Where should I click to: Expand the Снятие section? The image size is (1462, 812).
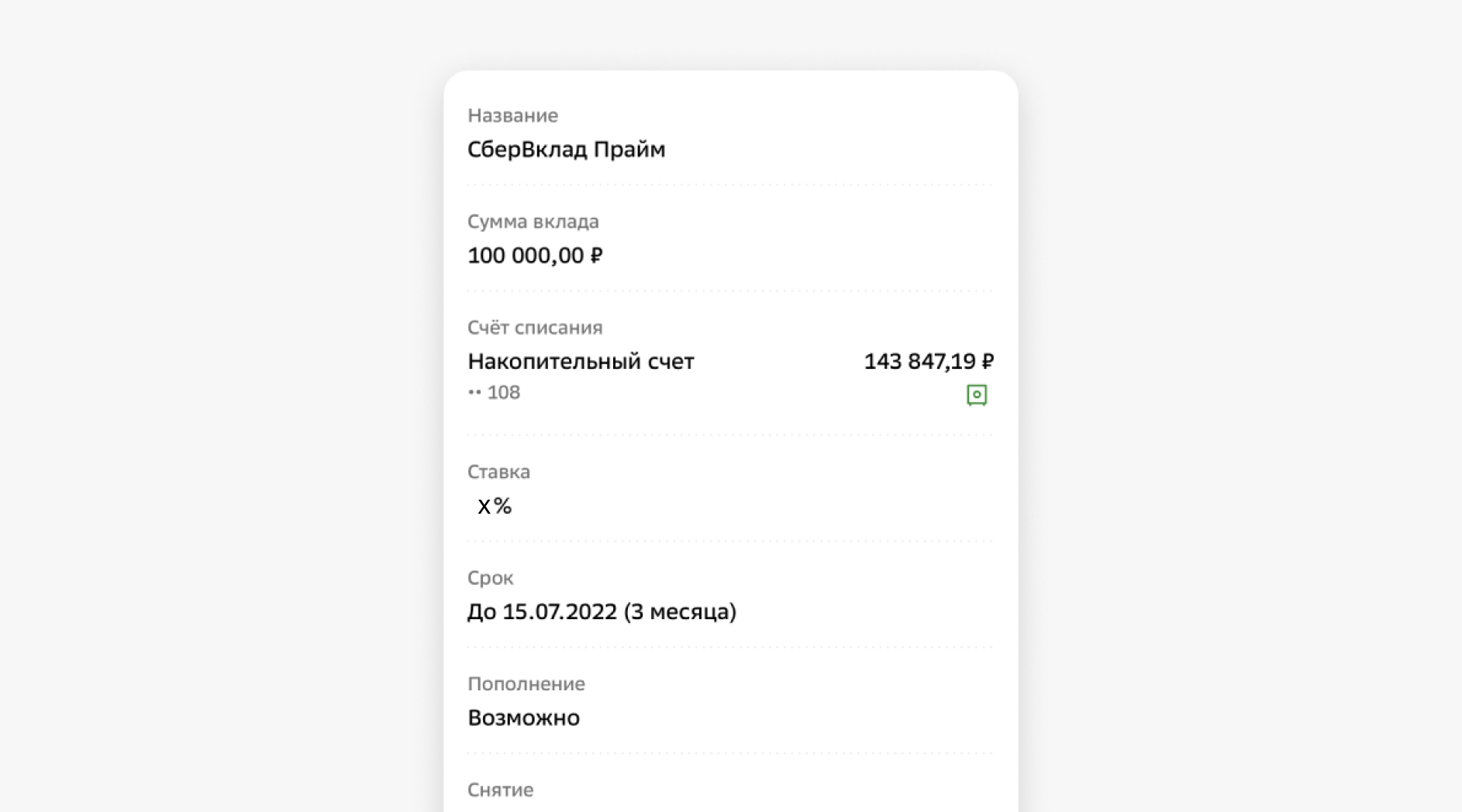(499, 790)
